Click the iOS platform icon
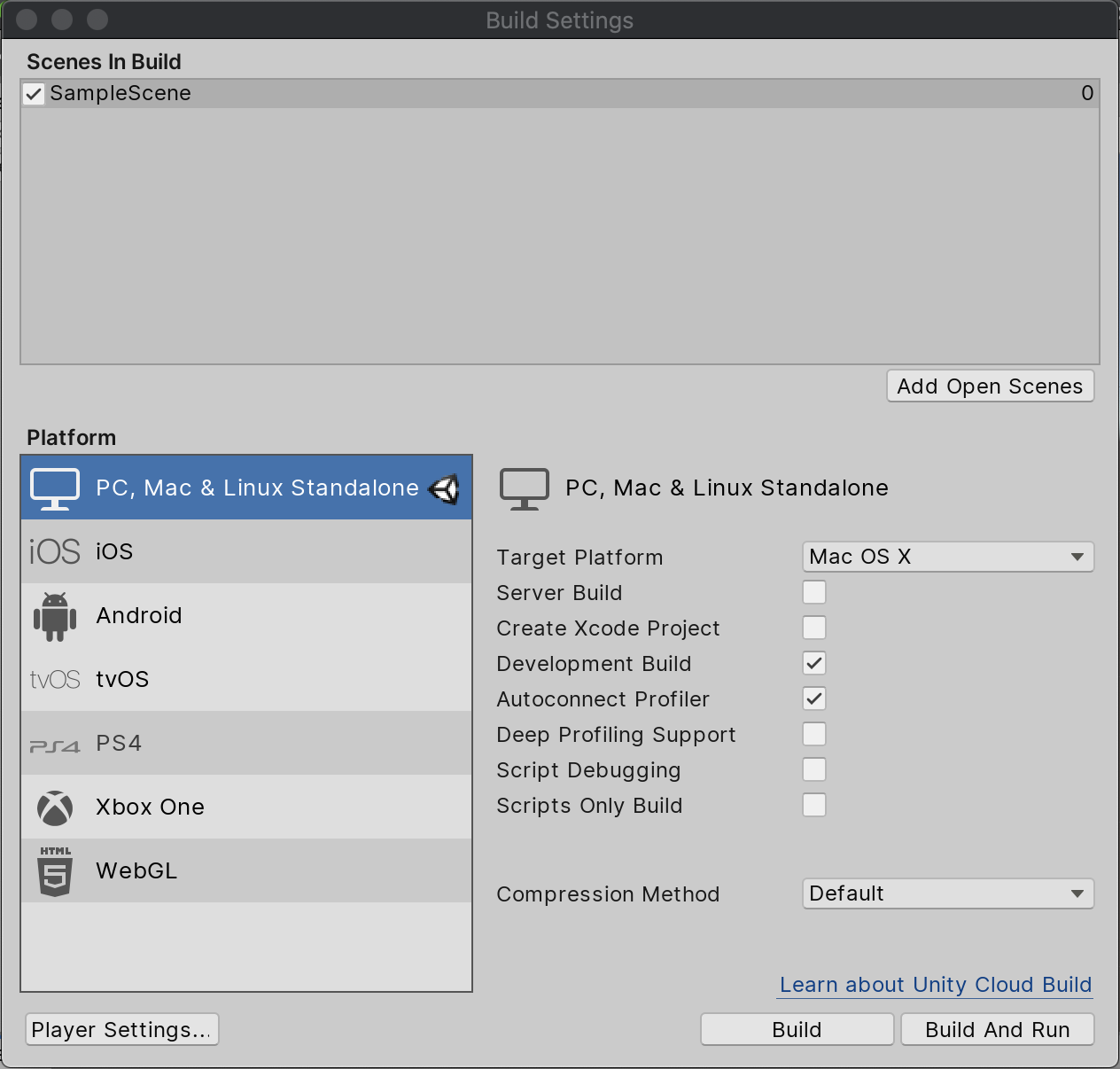 (55, 551)
